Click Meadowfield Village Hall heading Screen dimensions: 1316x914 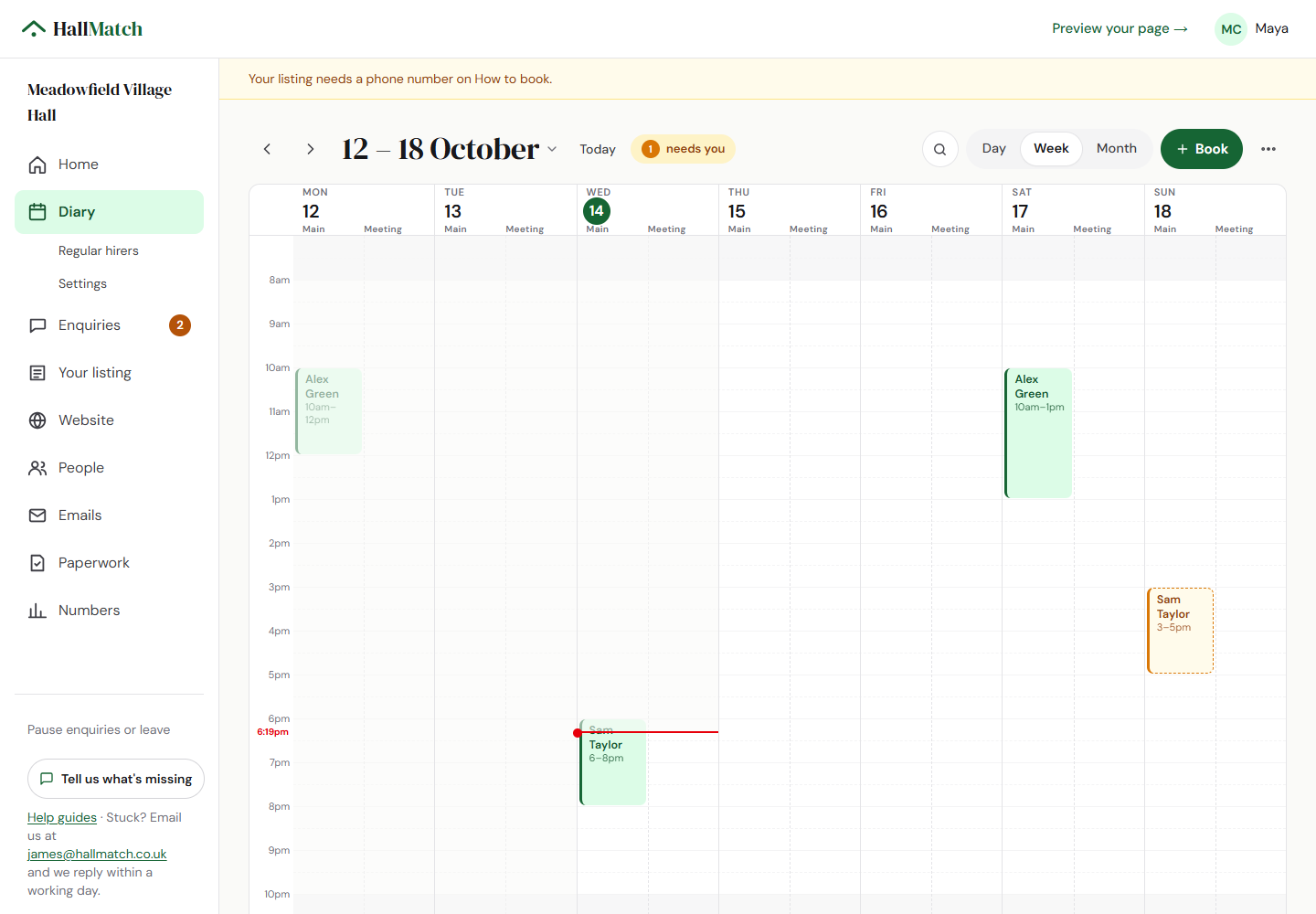(100, 102)
